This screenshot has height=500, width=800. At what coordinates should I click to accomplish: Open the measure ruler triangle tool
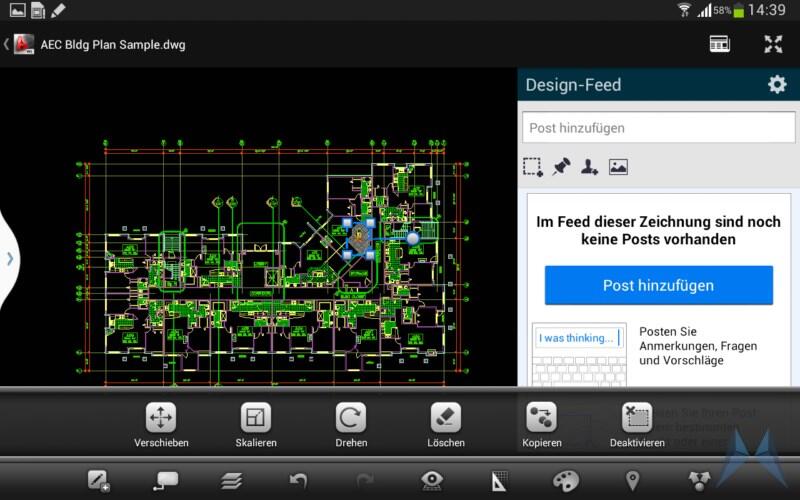(499, 481)
